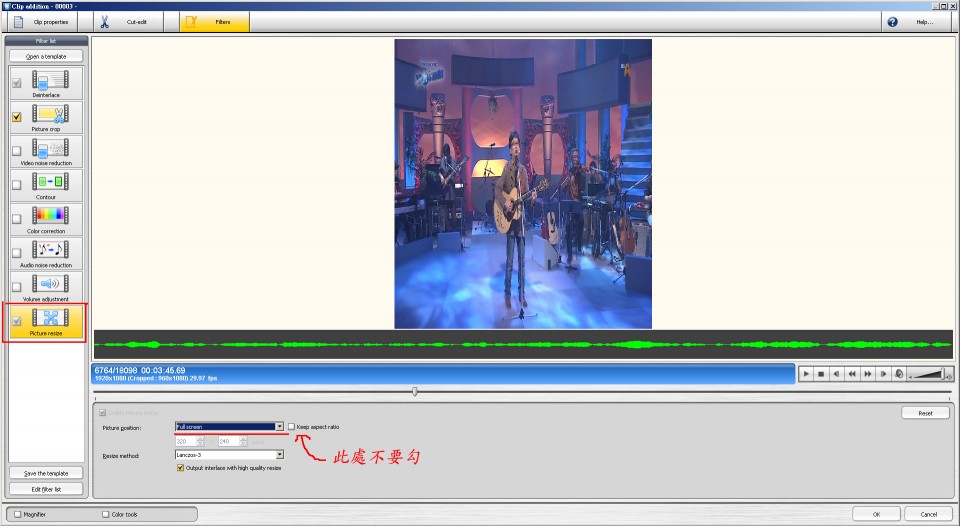The height and width of the screenshot is (526, 960).
Task: Open the Video noise reduction filter
Action: (50, 150)
